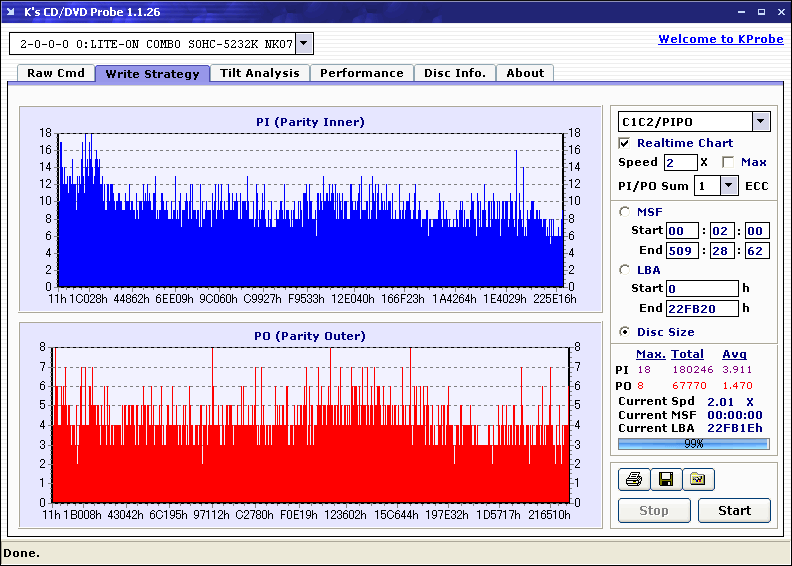Select the MSF radio button
This screenshot has height=566, width=792.
click(x=625, y=211)
